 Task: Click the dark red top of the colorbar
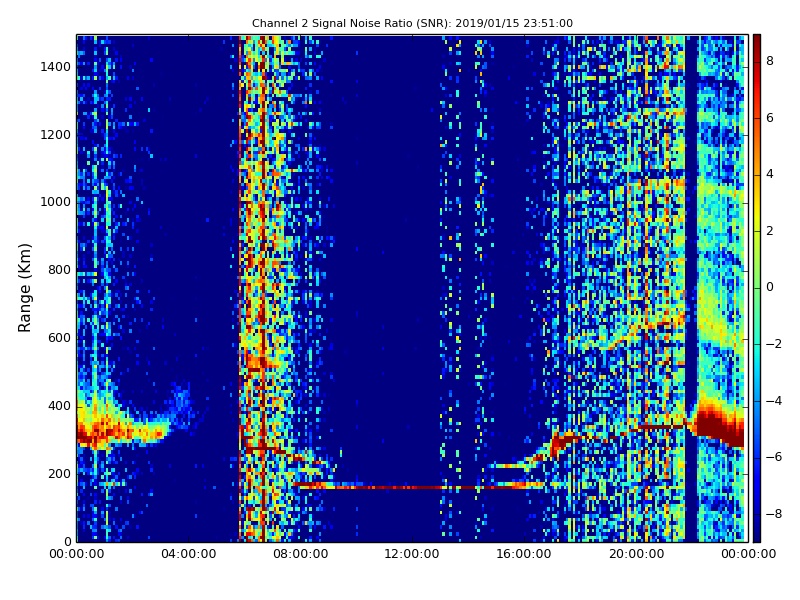[757, 41]
